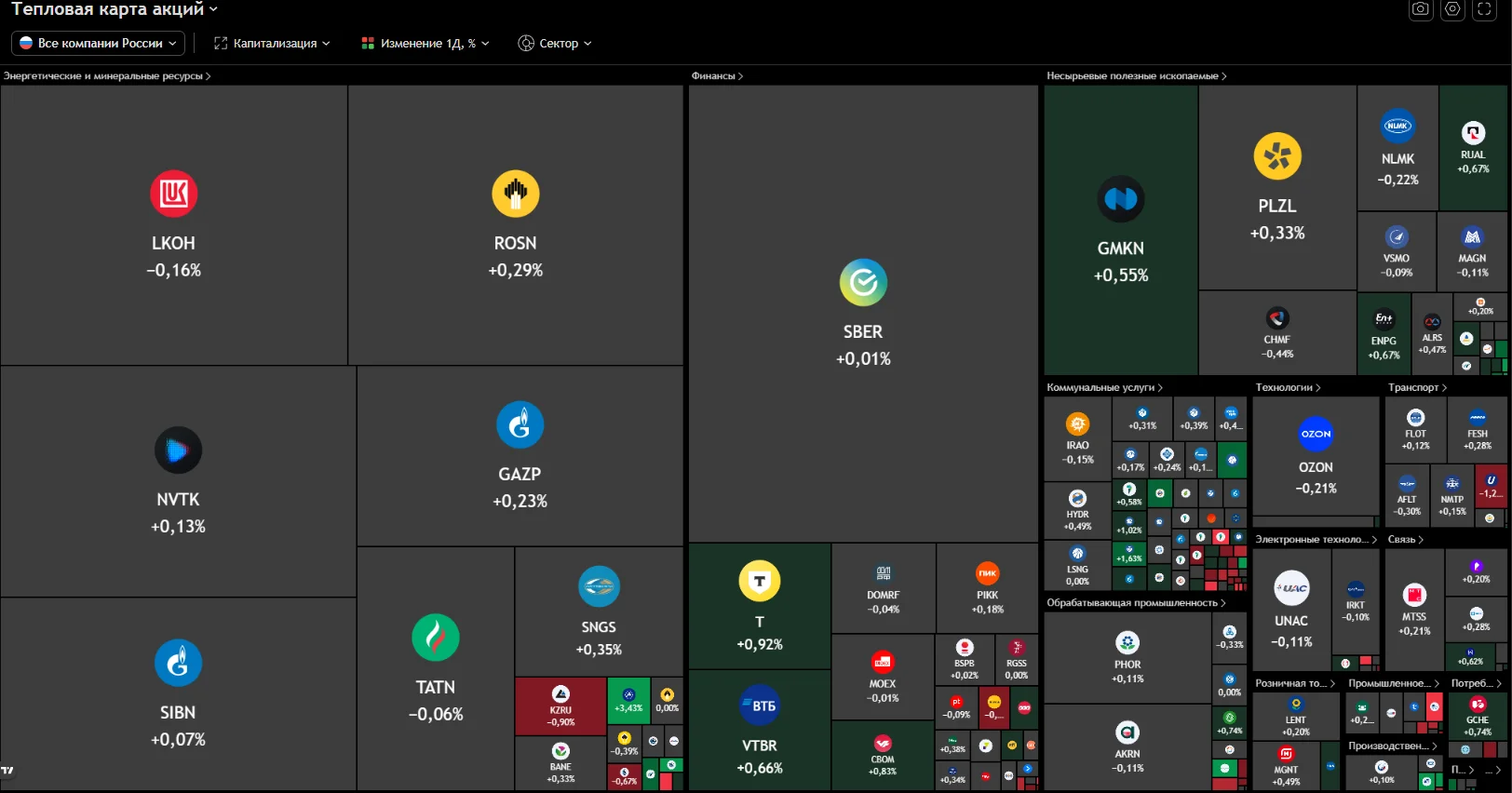Image resolution: width=1512 pixels, height=793 pixels.
Task: Select the CHMF −0,44% tile
Action: point(1277,333)
